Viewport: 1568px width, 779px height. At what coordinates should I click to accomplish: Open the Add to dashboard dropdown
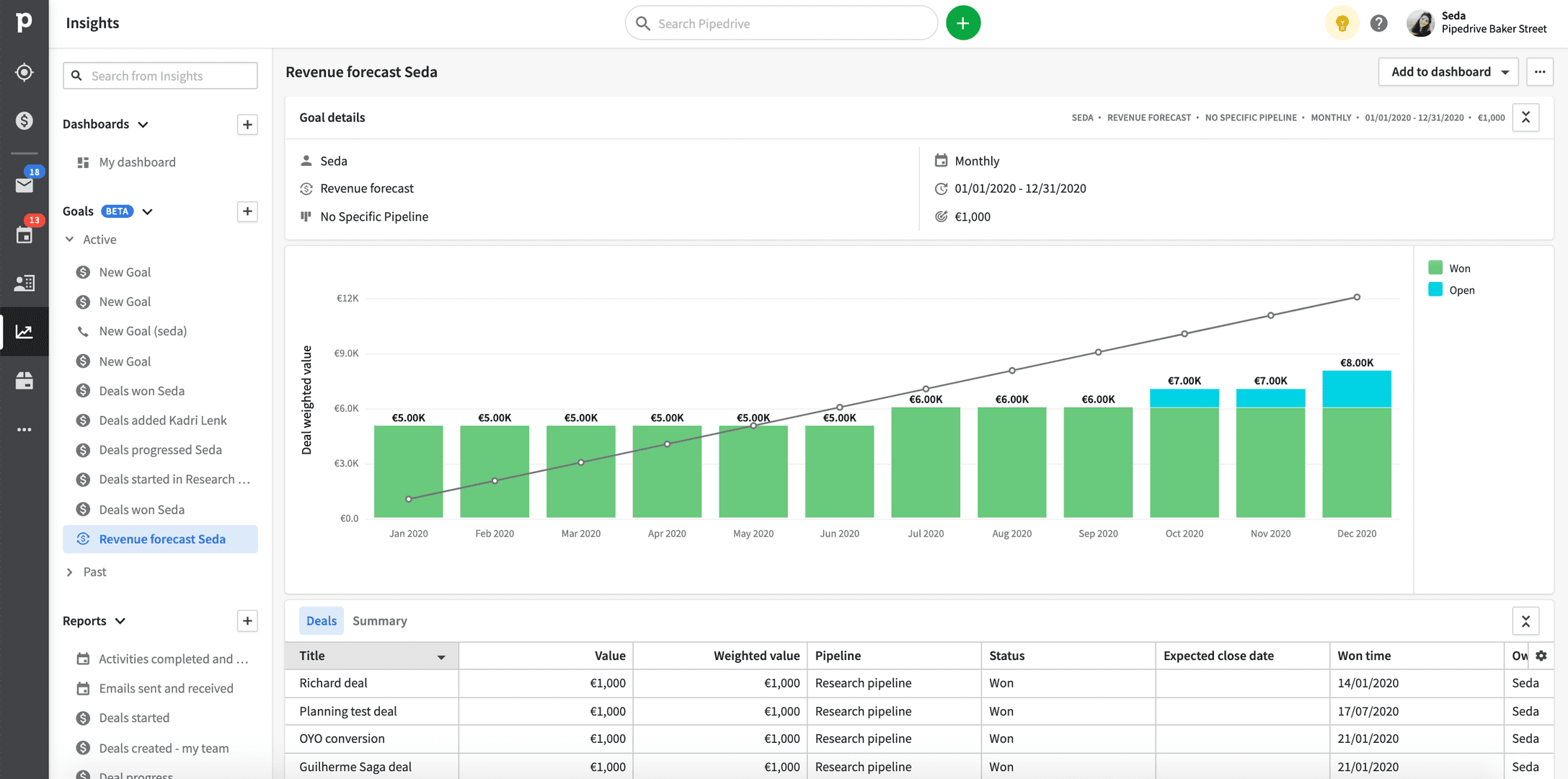click(1448, 71)
